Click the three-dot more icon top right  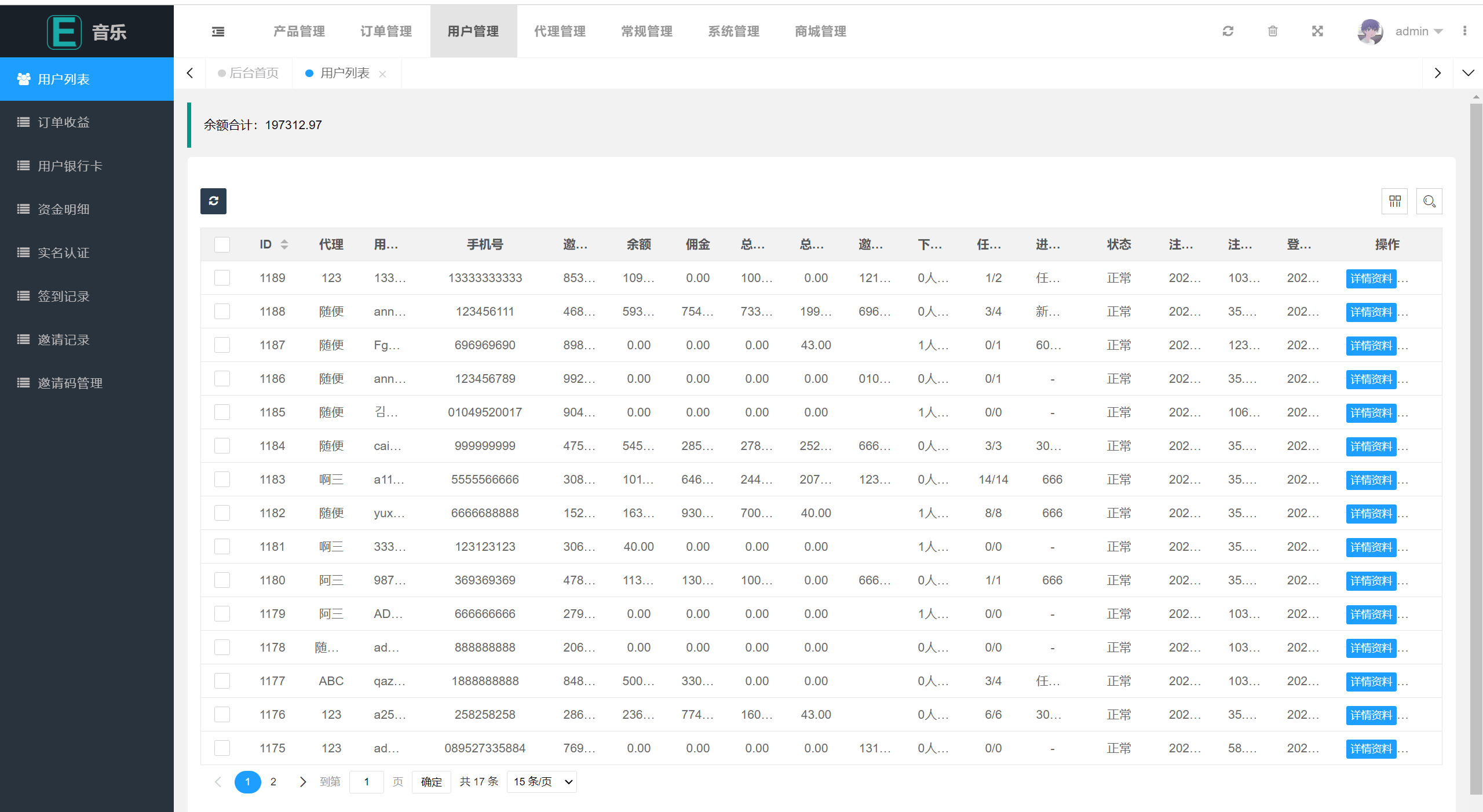coord(1464,31)
